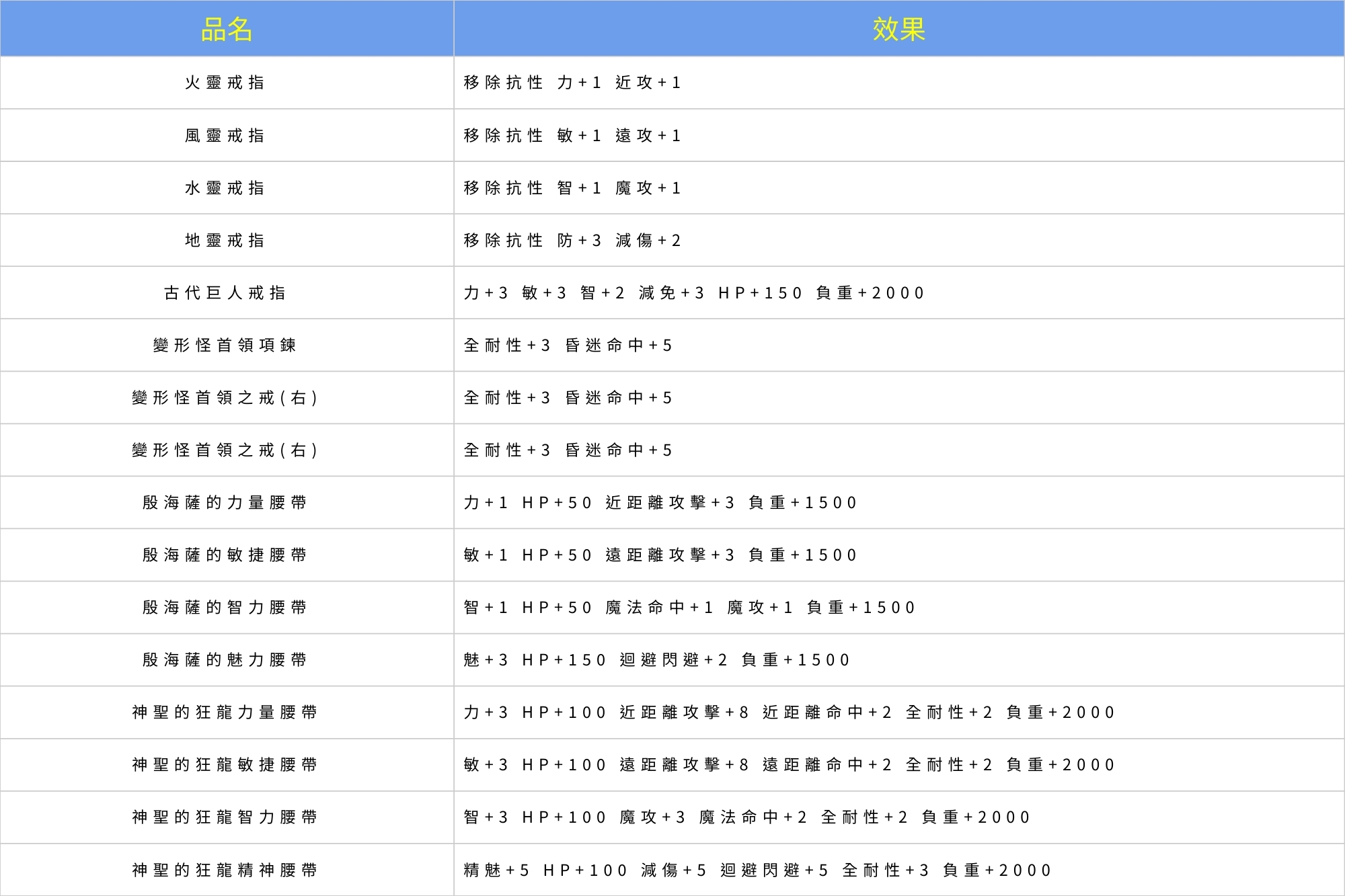Viewport: 1345px width, 896px height.
Task: Select the 風靈戒指 item name
Action: click(x=227, y=135)
